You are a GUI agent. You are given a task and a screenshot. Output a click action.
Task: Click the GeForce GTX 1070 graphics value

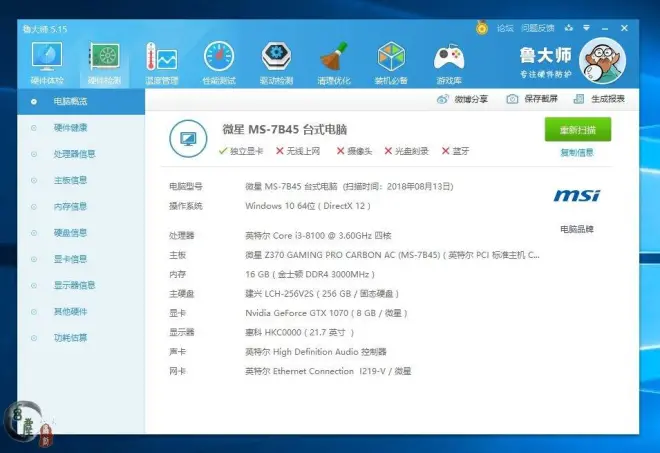click(326, 313)
